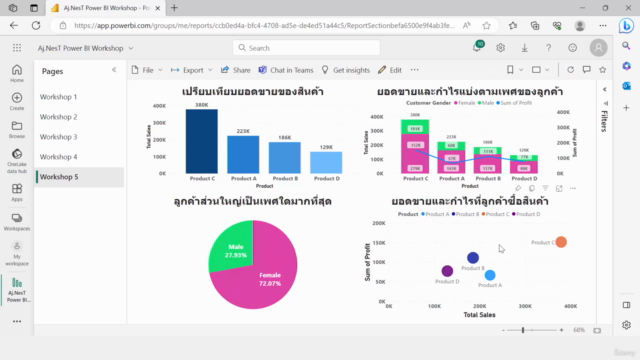The width and height of the screenshot is (640, 360).
Task: Zoom in with the plus button
Action: click(x=562, y=330)
